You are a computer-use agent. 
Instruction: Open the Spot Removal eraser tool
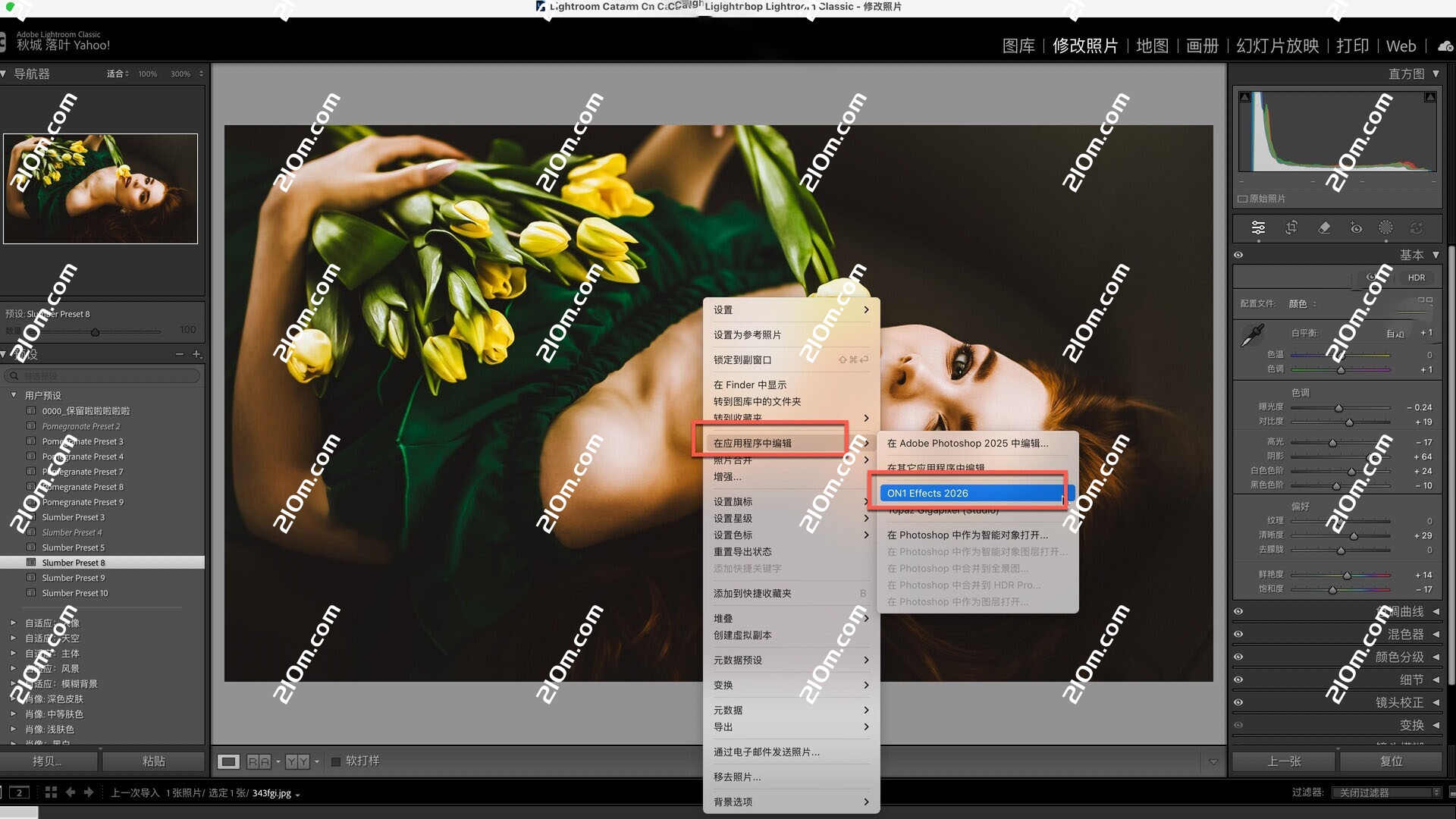click(1324, 227)
